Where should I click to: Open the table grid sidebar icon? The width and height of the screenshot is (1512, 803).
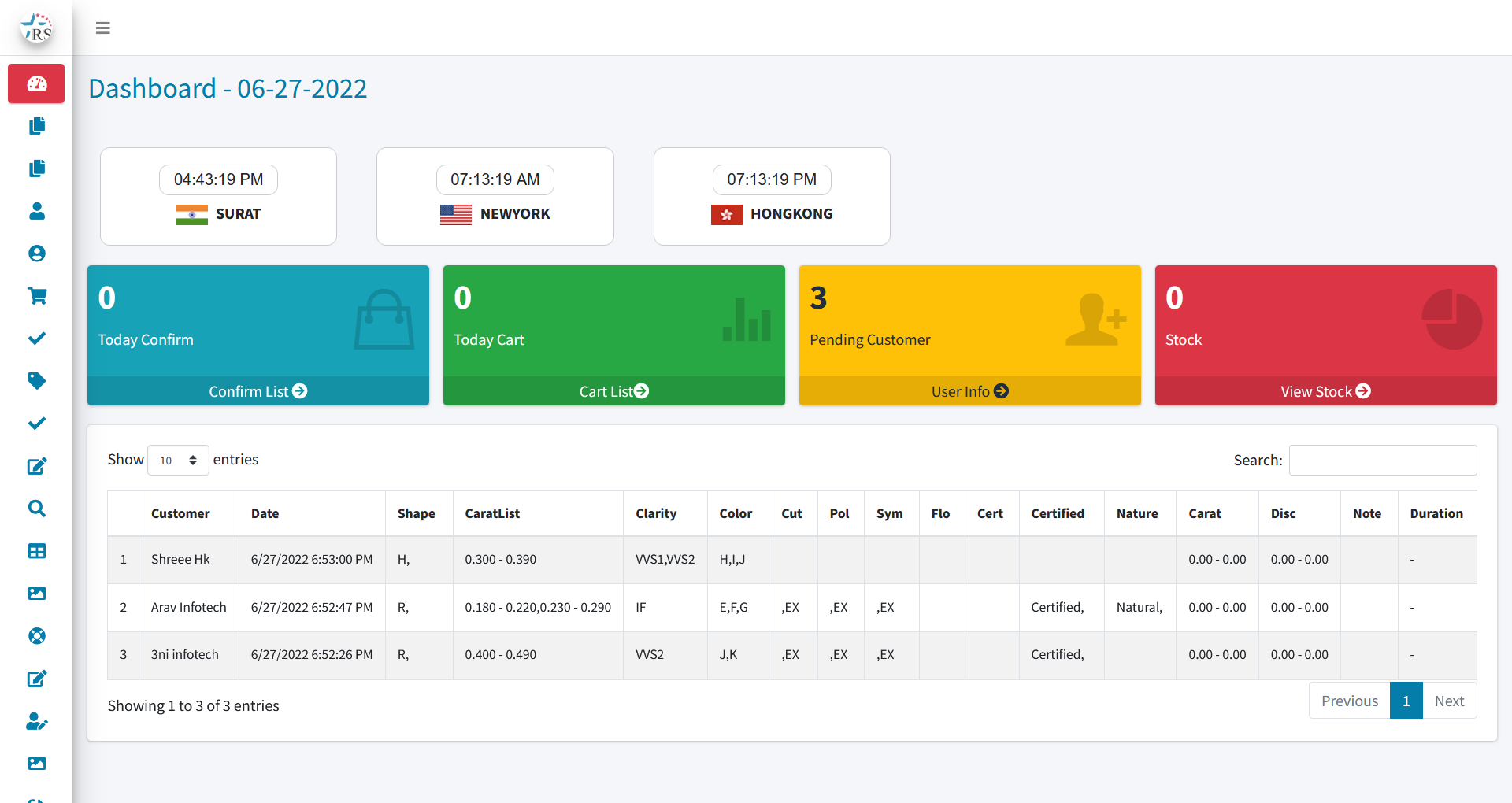[36, 551]
